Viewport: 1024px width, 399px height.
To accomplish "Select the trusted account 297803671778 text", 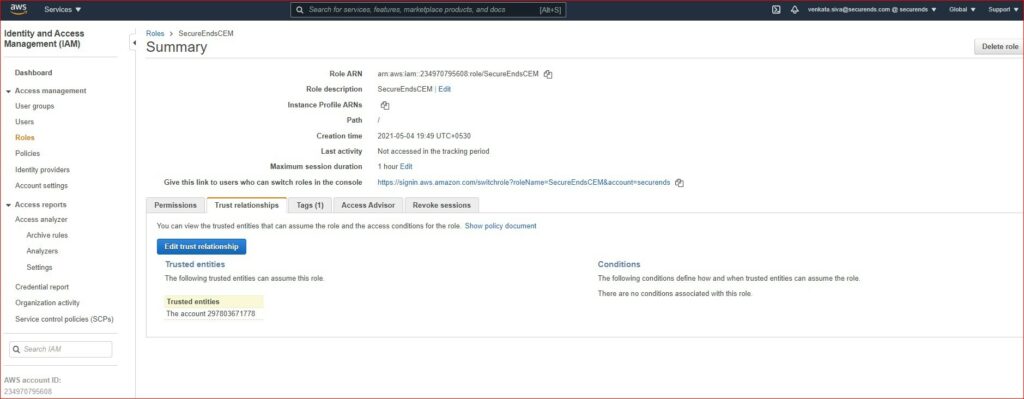I will tap(211, 314).
